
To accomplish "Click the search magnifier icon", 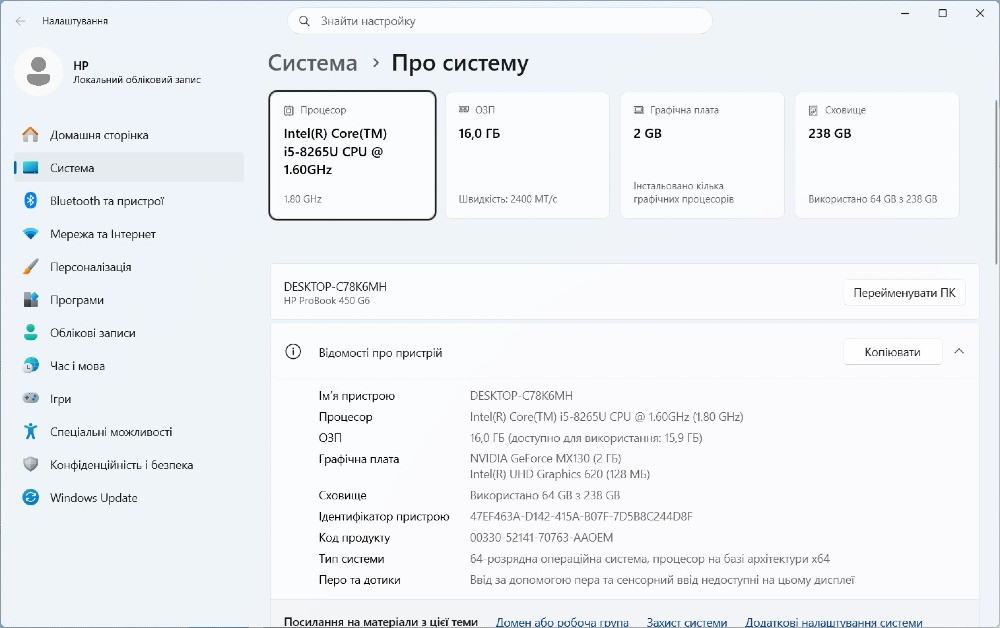I will [x=304, y=21].
